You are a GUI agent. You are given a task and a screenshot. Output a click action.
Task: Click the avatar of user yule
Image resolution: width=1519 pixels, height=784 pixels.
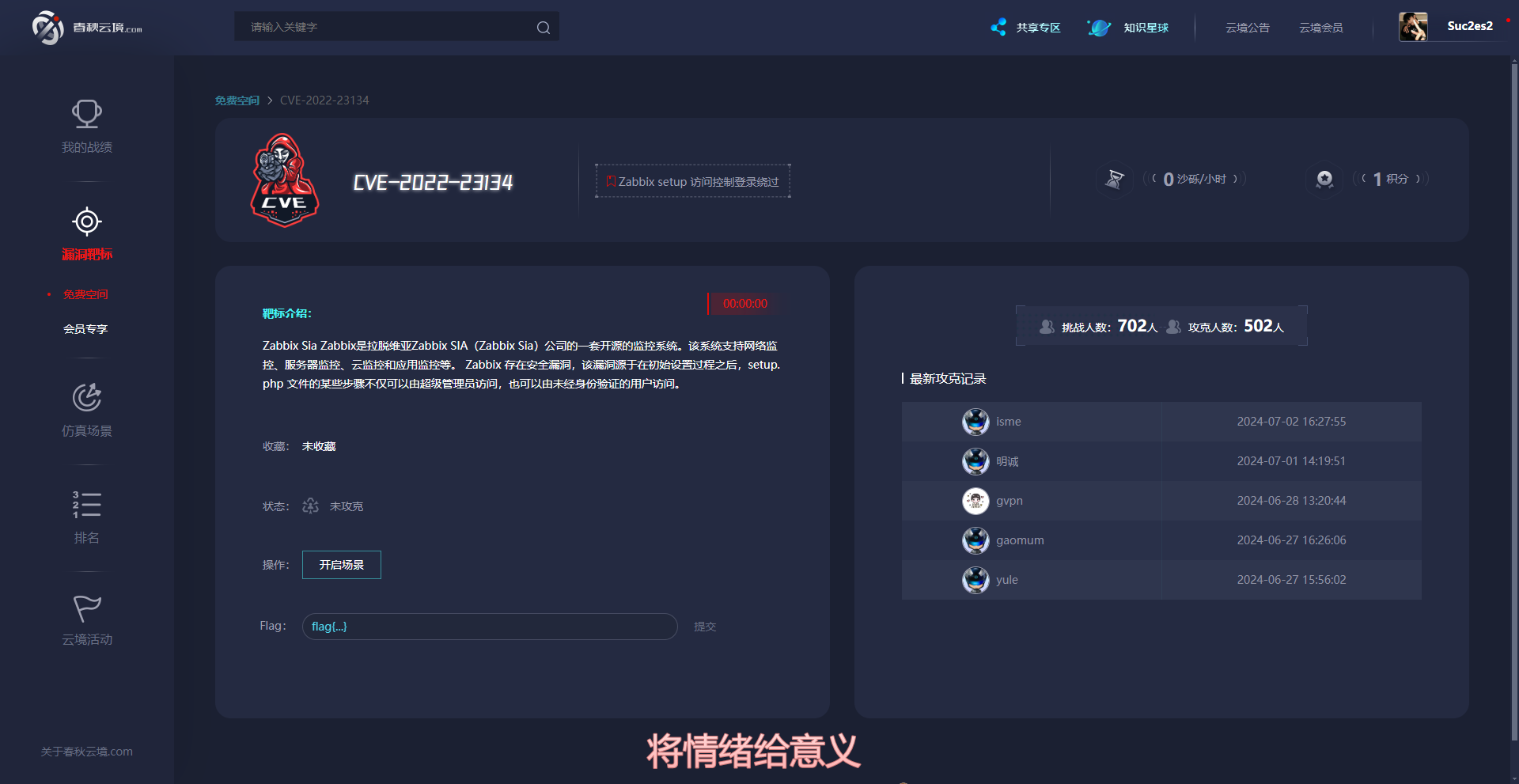(975, 580)
